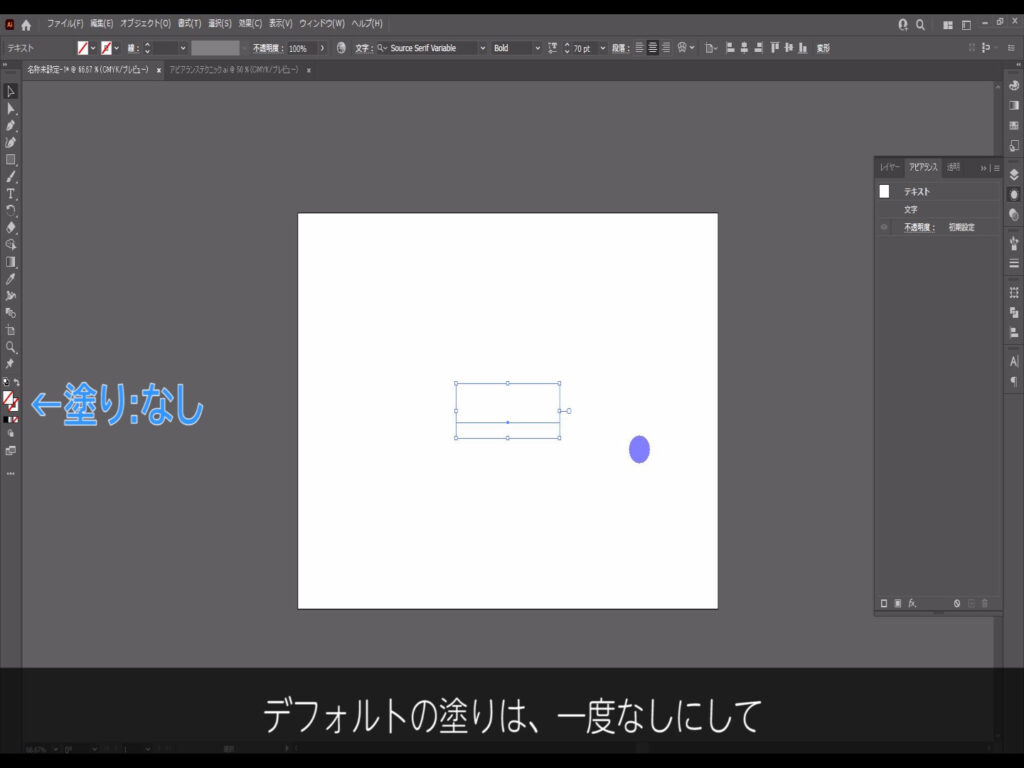The width and height of the screenshot is (1024, 768).
Task: Switch to the レイヤー panel tab
Action: (x=889, y=168)
